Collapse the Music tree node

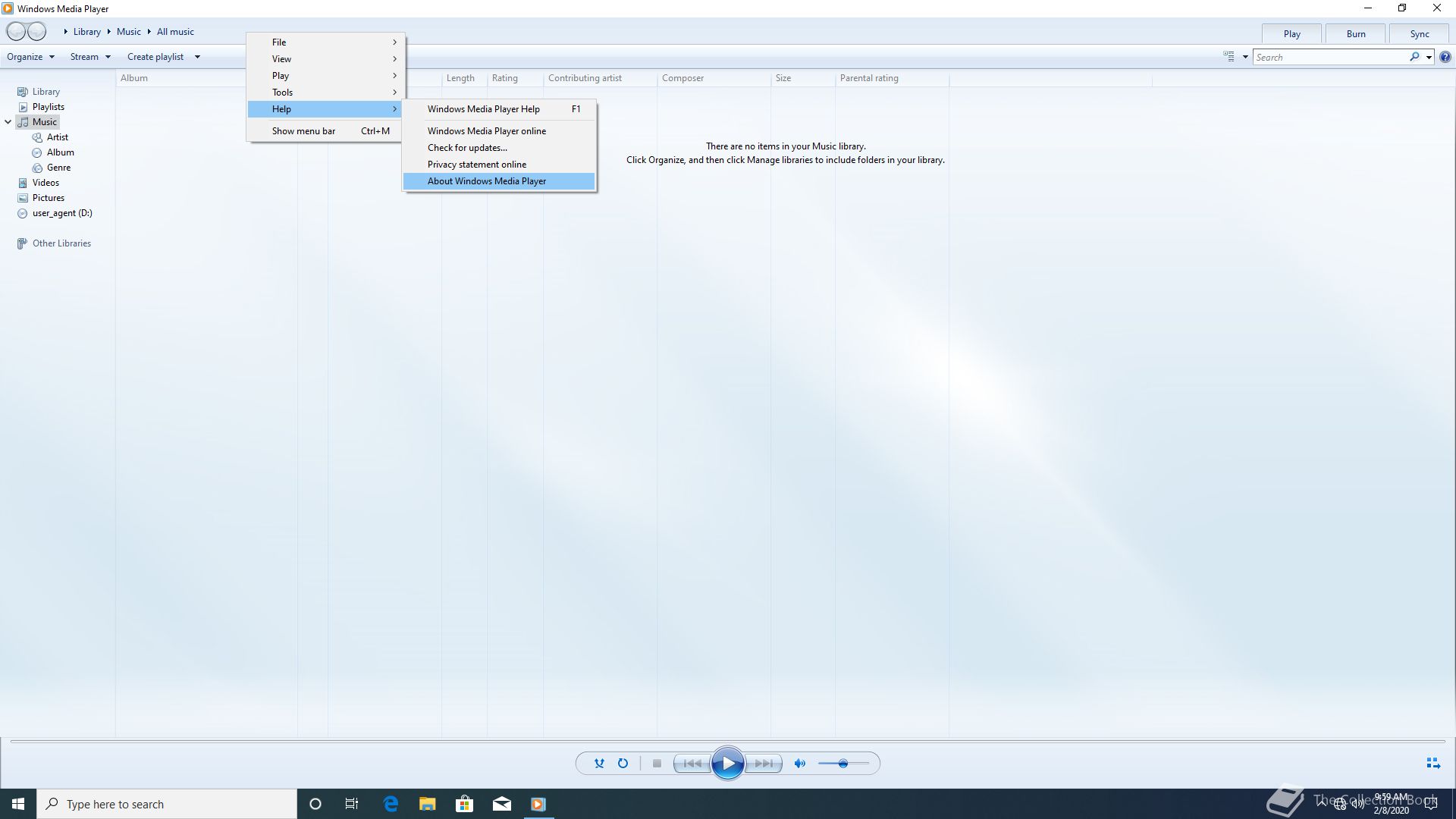[8, 122]
